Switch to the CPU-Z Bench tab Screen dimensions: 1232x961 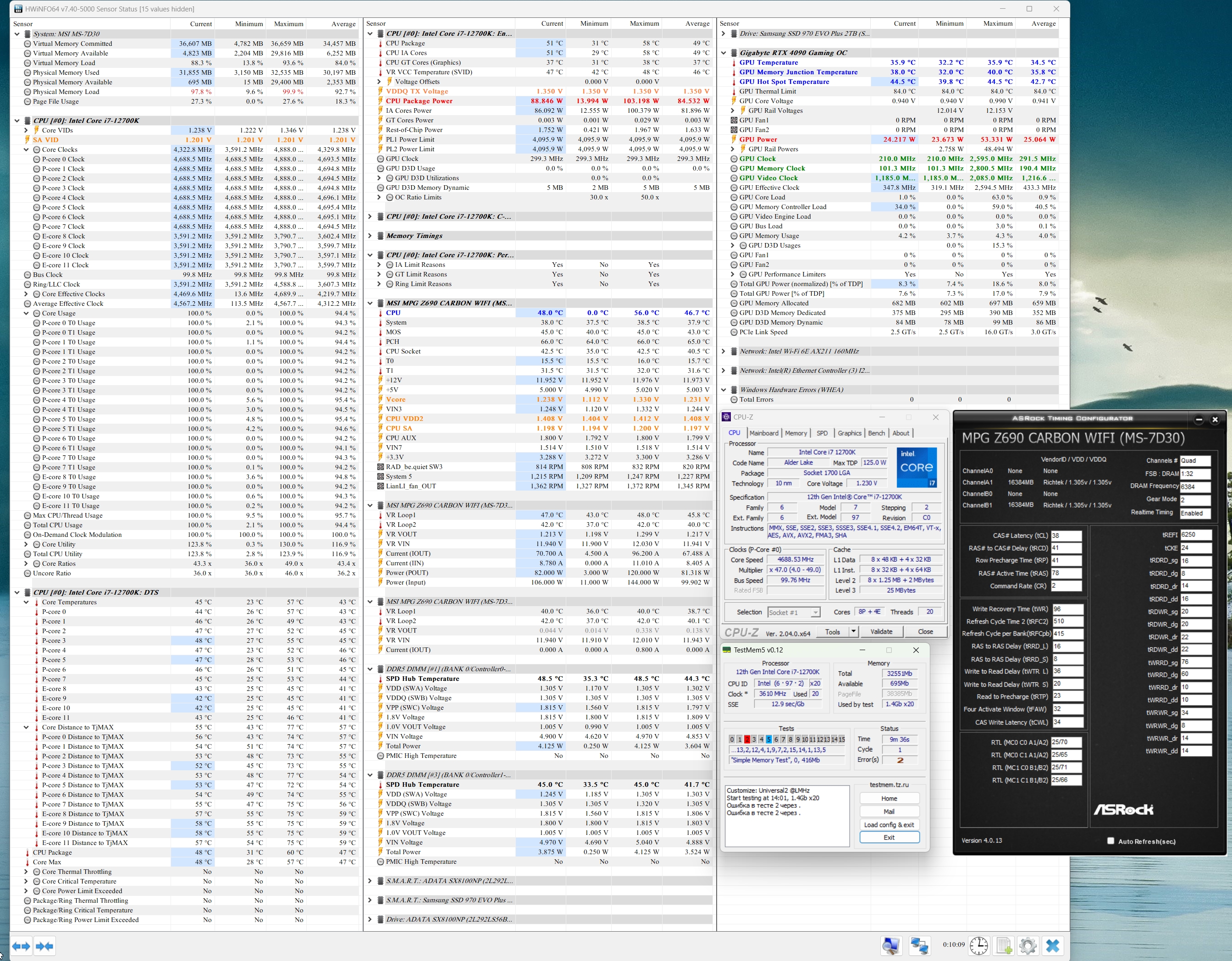876,433
